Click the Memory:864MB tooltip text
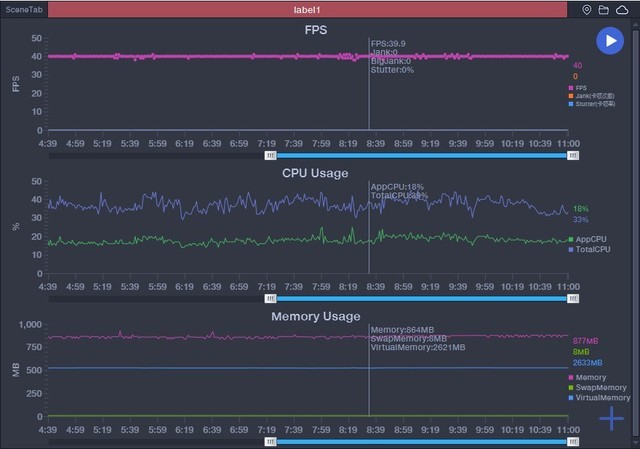This screenshot has width=640, height=449. point(402,330)
